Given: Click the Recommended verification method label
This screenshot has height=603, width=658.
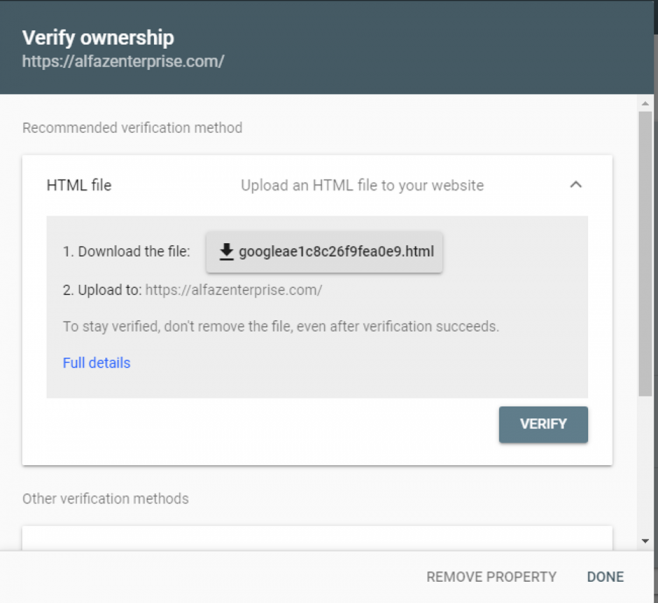Looking at the screenshot, I should (x=132, y=128).
